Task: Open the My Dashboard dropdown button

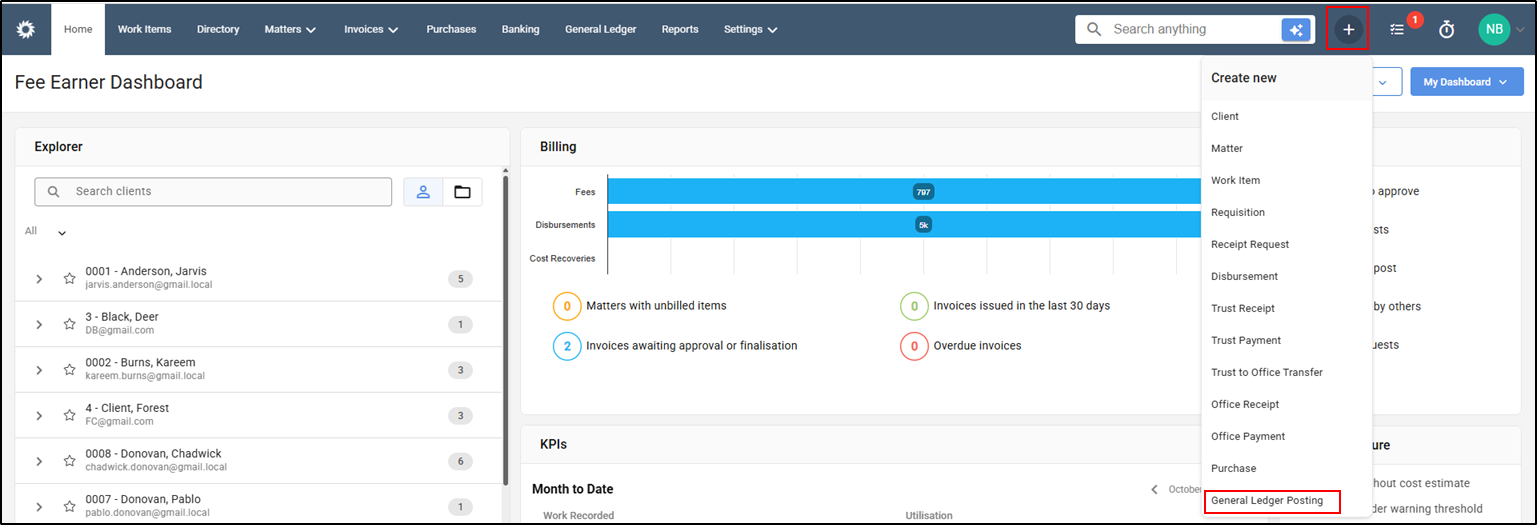Action: [1467, 82]
